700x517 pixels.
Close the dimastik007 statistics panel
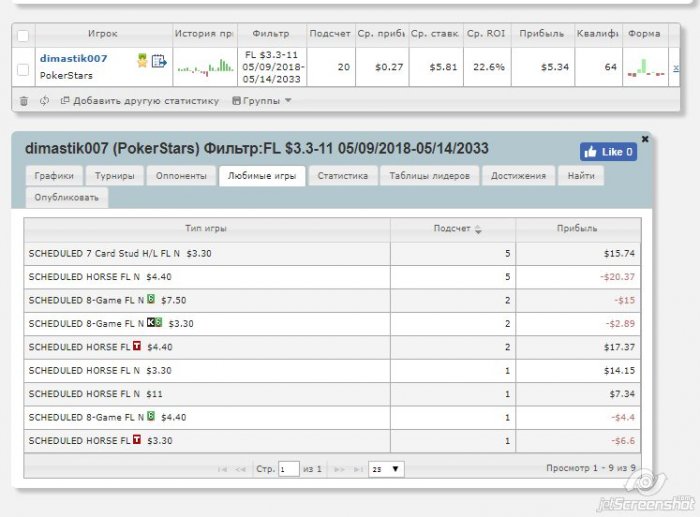point(645,139)
